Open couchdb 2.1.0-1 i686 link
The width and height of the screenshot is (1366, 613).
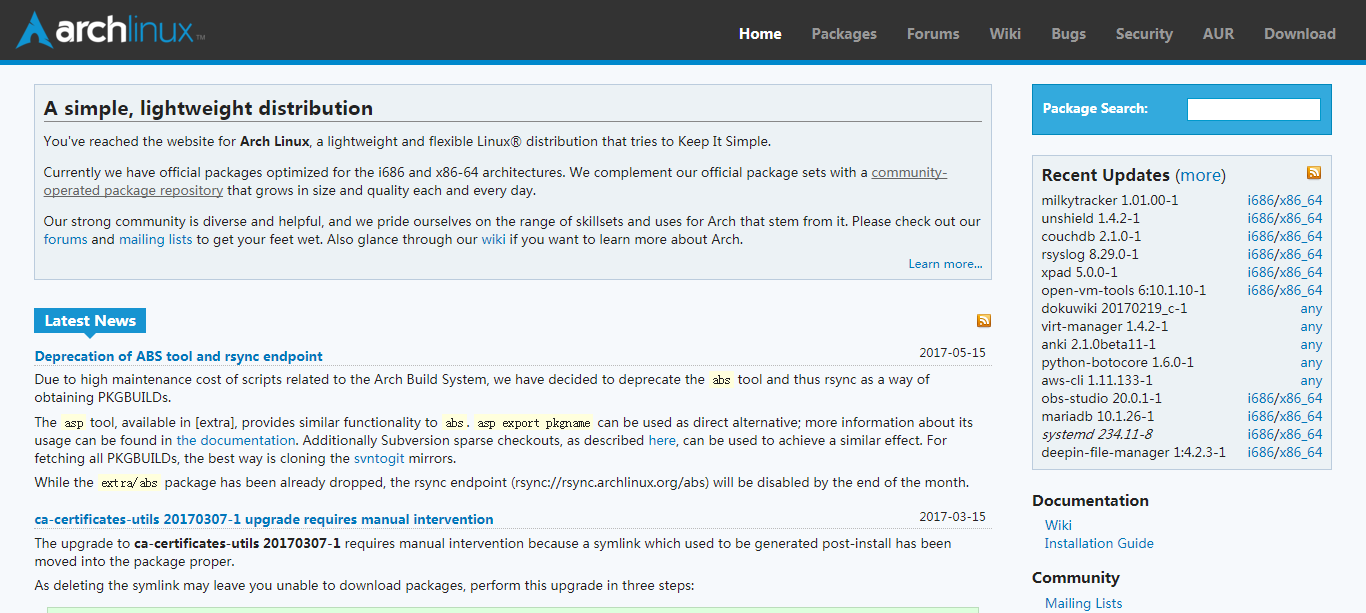point(1259,236)
